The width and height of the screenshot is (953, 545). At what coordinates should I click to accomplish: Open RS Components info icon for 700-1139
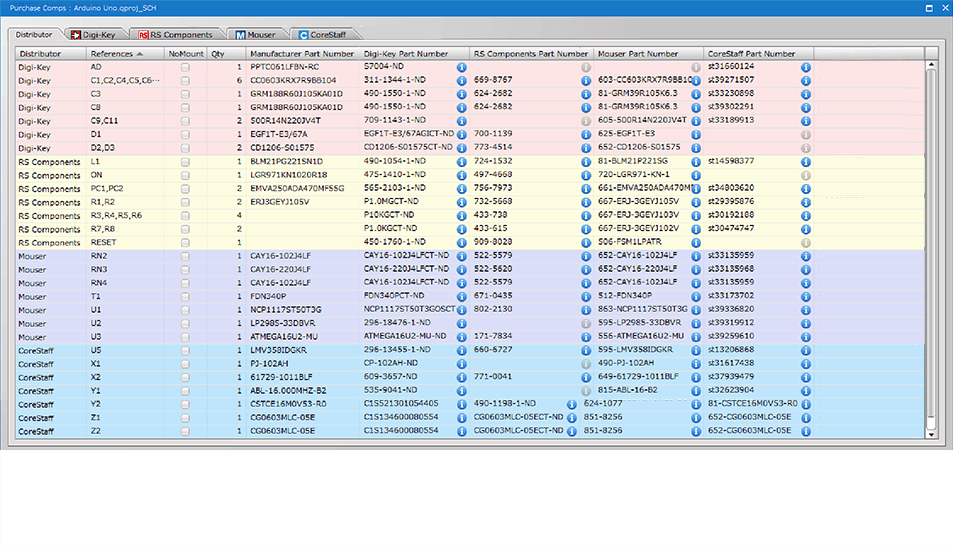pos(586,134)
